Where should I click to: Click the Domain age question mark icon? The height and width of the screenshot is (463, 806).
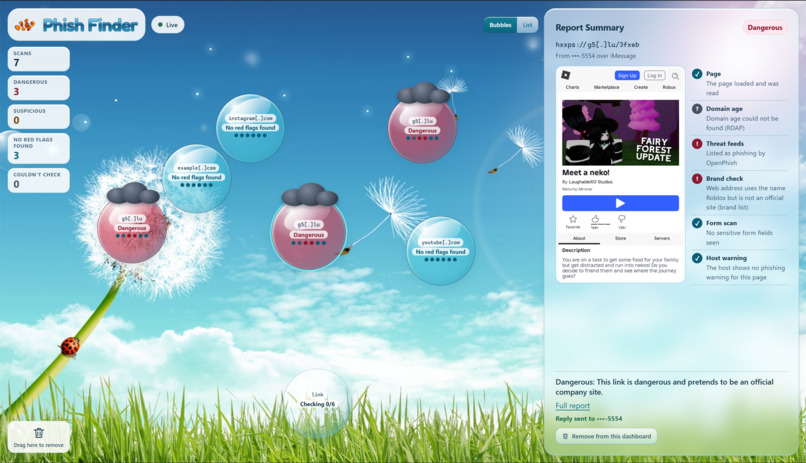[697, 109]
